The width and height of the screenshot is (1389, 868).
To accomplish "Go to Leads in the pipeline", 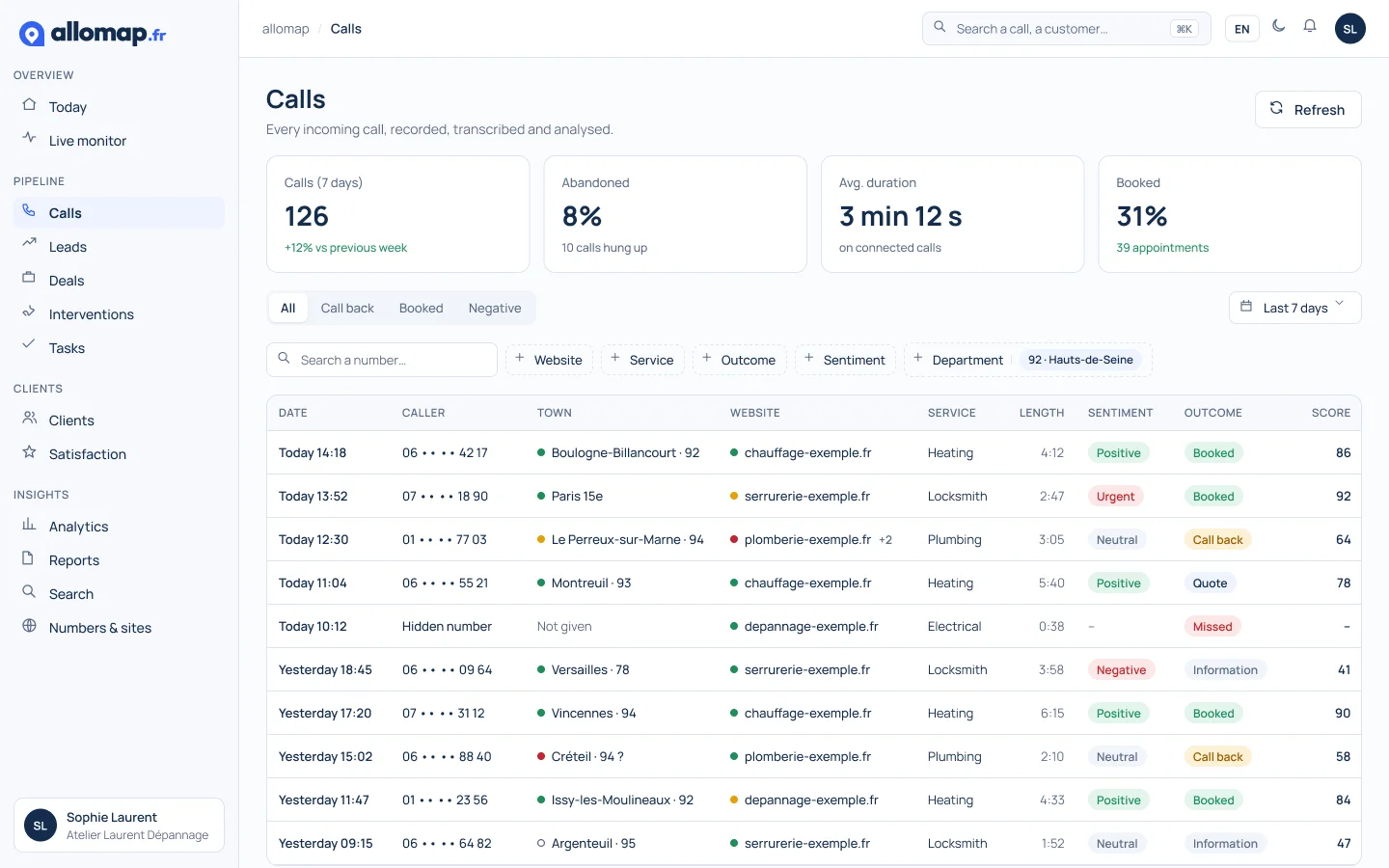I will 119,247.
